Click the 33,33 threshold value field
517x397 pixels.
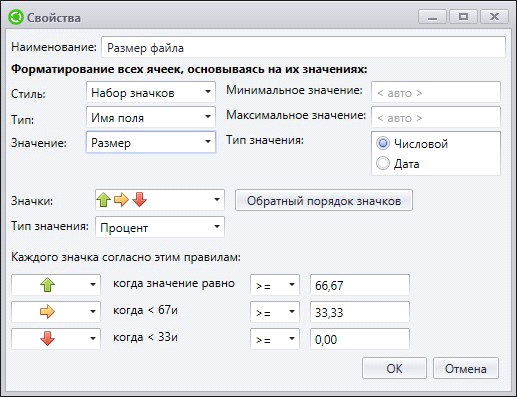360,312
